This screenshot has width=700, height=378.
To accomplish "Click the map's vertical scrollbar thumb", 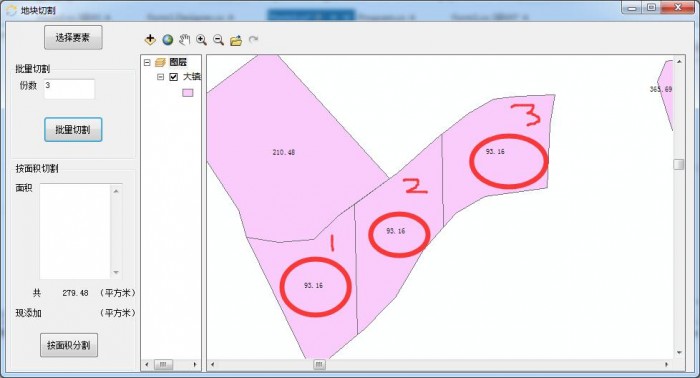I will coord(679,164).
